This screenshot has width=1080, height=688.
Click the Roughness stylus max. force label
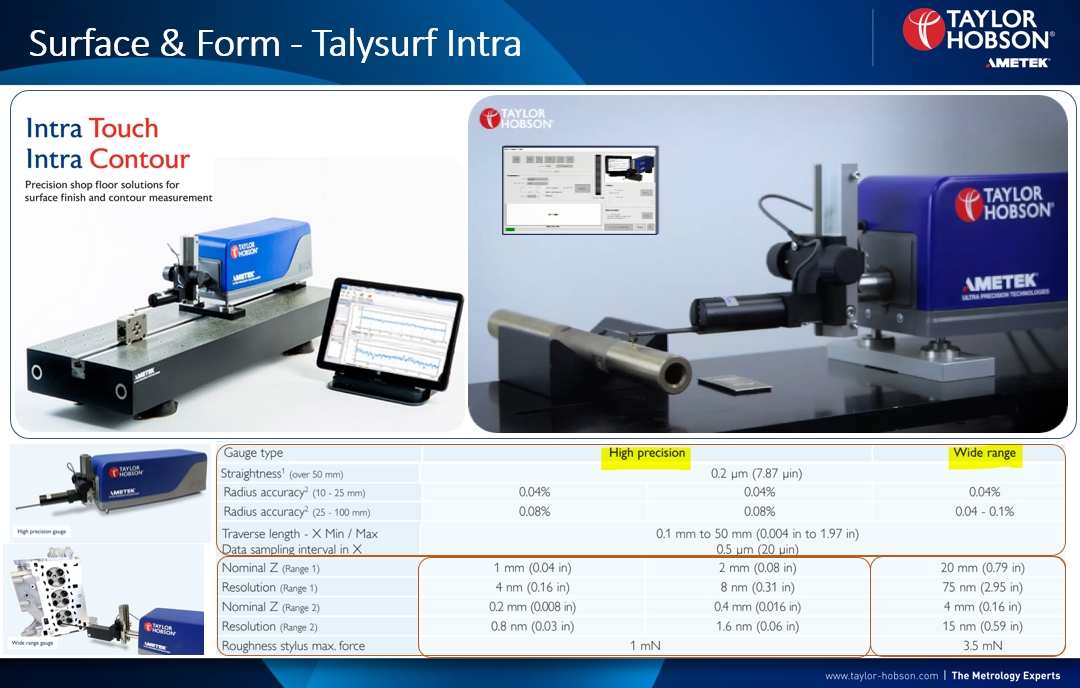pyautogui.click(x=293, y=646)
